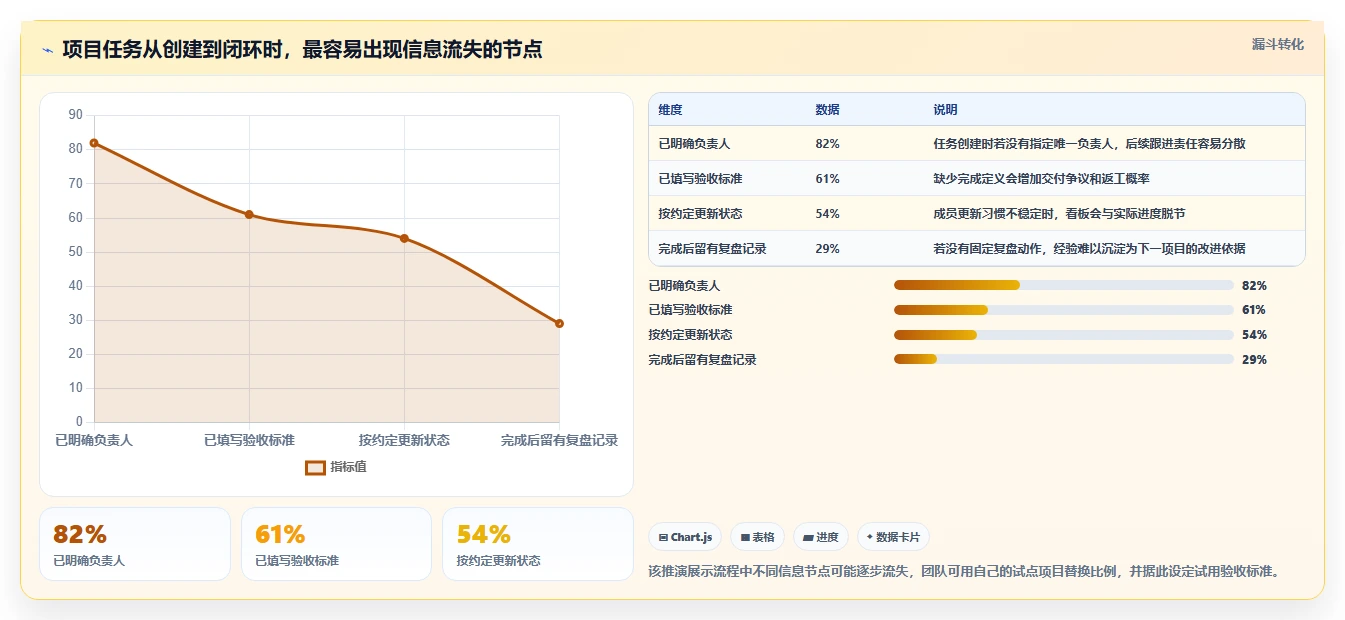Open the 54% 按约定更新状态 data card

click(x=538, y=544)
